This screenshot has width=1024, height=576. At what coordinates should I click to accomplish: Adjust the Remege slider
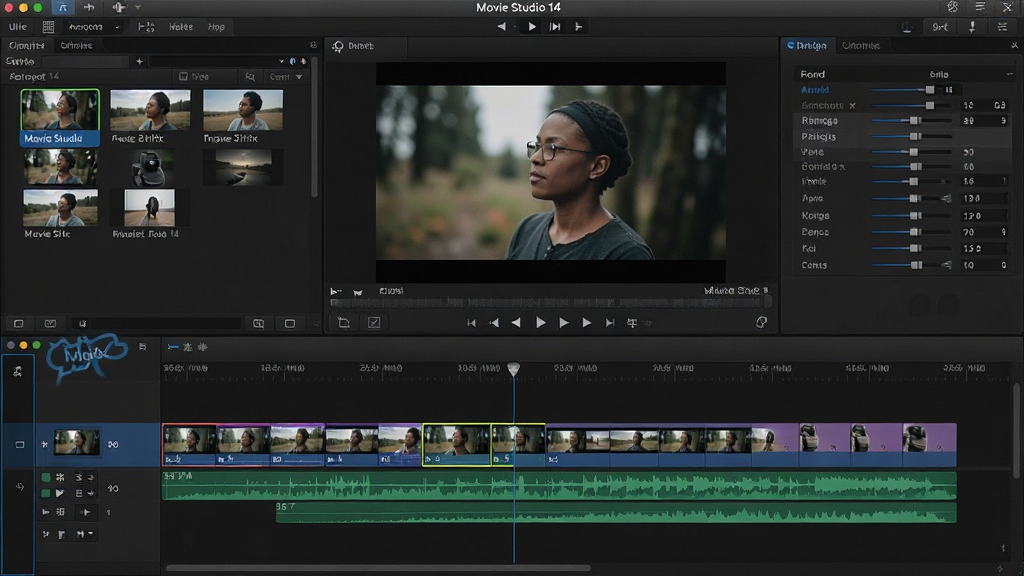911,121
